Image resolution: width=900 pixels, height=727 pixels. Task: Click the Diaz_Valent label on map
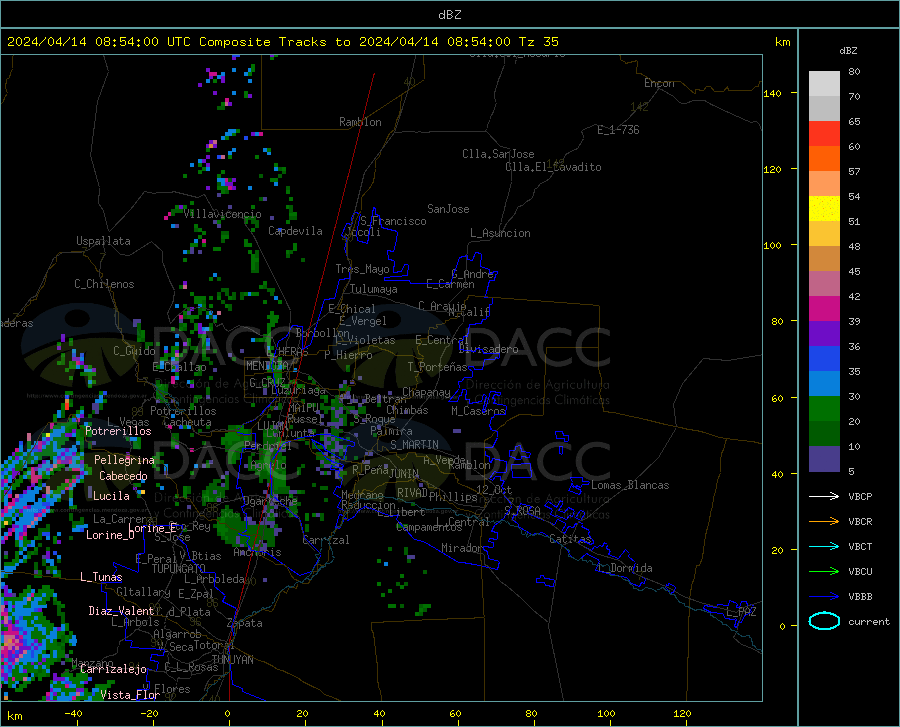(x=121, y=611)
